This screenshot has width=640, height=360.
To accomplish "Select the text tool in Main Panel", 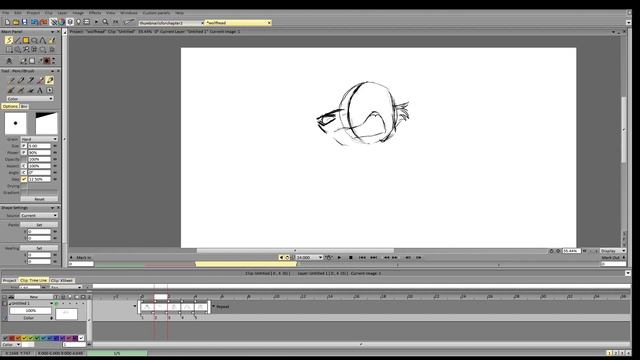I will (9, 61).
